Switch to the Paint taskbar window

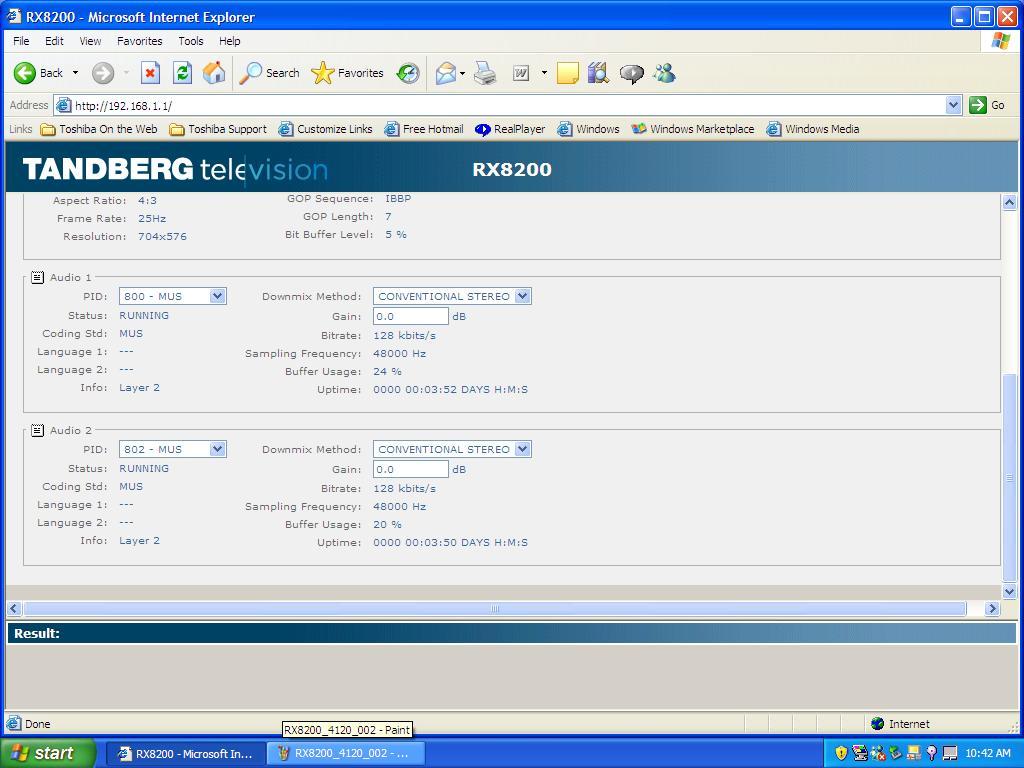345,753
